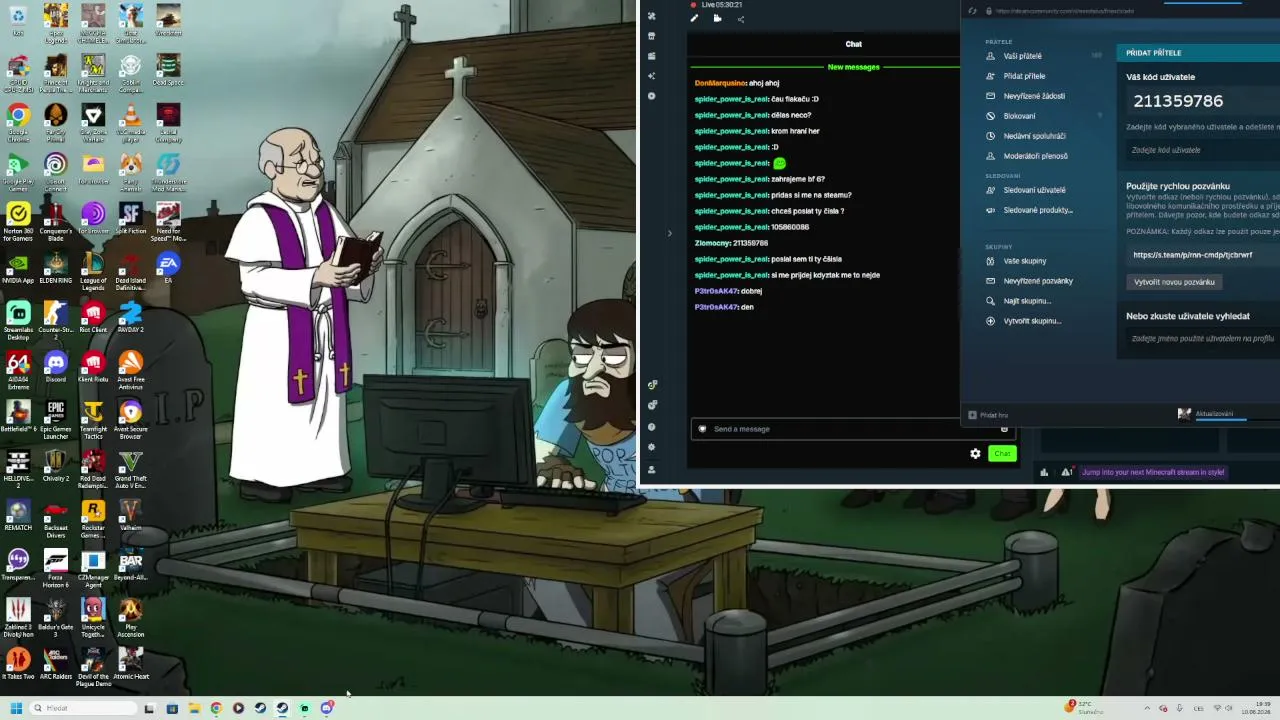Click the Zlomocny 211359786 chat message
The image size is (1280, 720).
tap(731, 243)
